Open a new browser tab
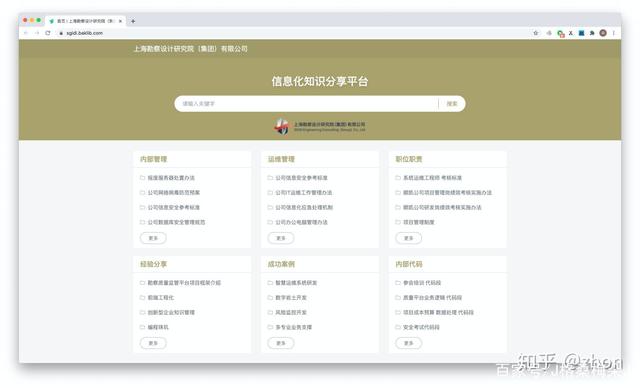Screen dimensions: 640x388 (x=133, y=21)
